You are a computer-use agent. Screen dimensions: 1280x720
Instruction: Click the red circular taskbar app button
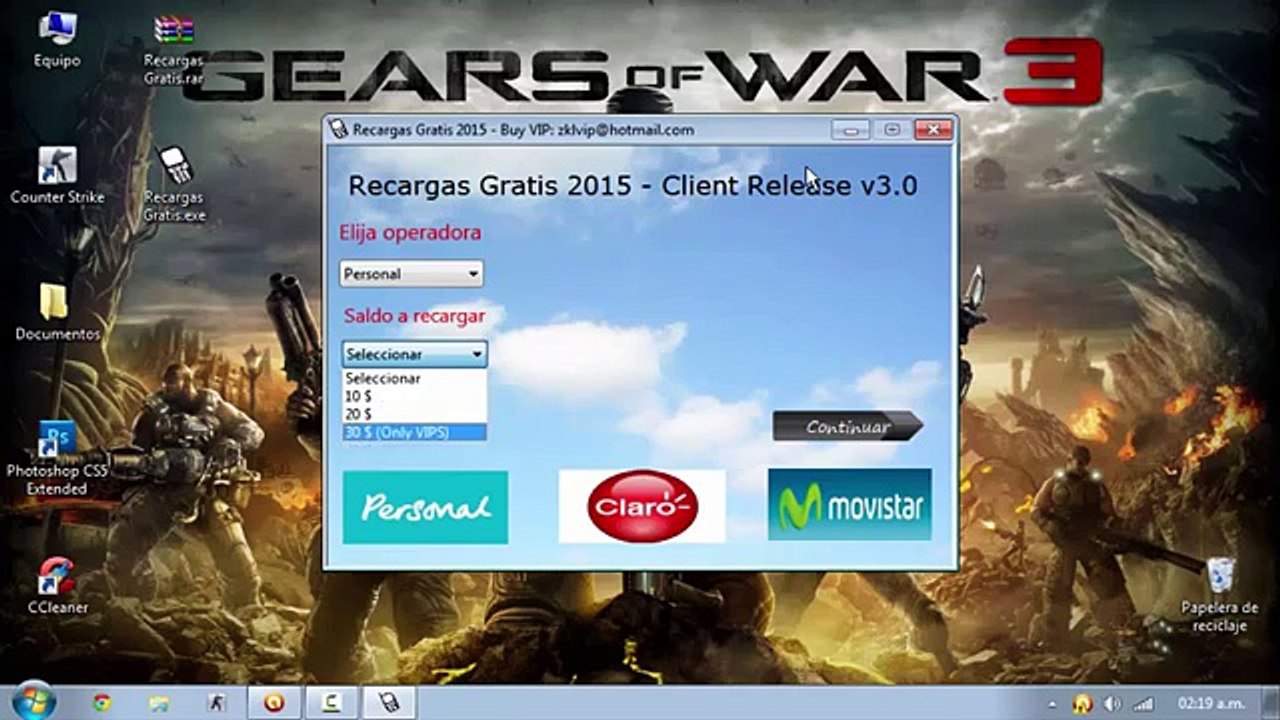(273, 703)
